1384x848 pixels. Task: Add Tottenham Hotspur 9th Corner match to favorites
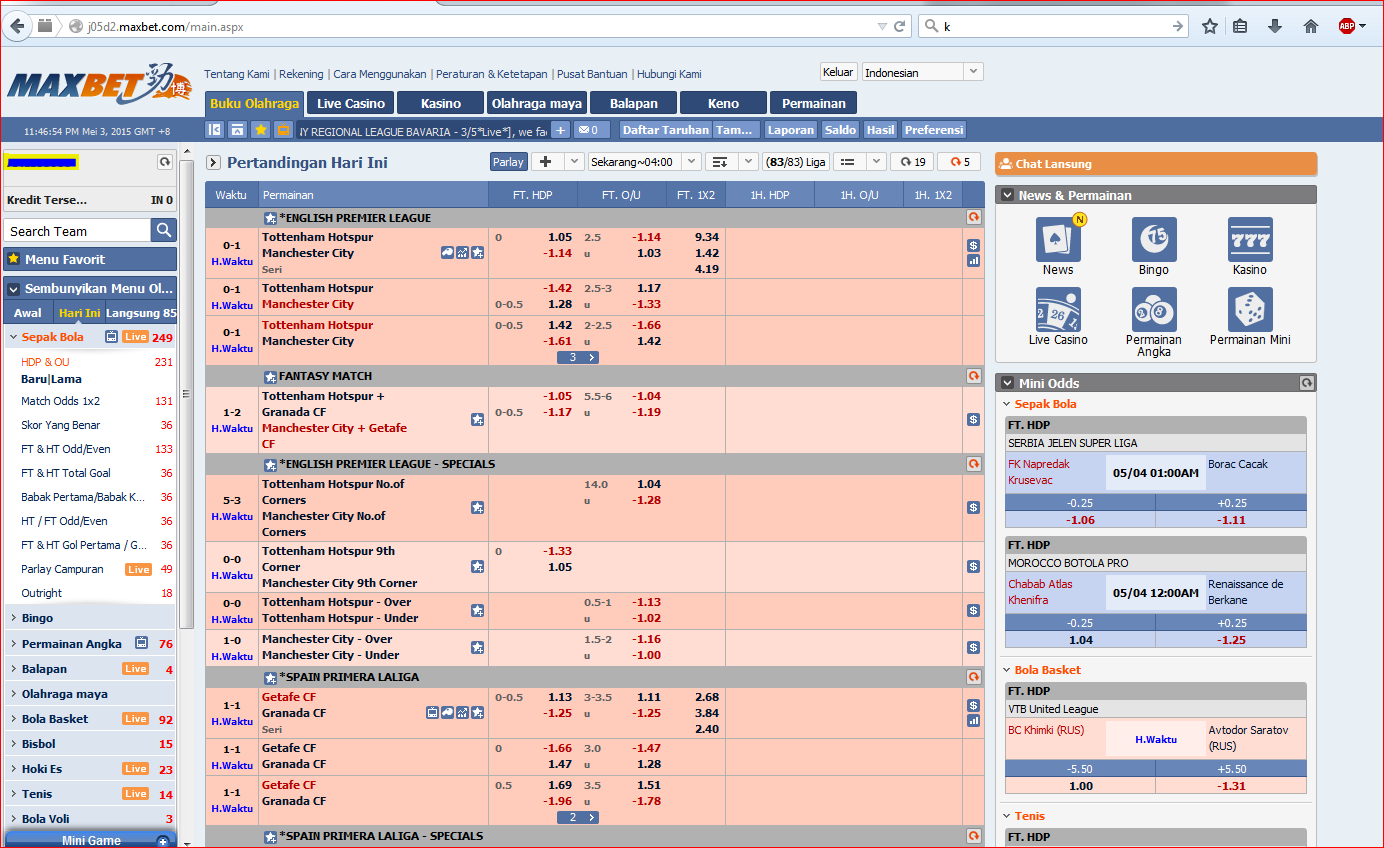click(477, 567)
